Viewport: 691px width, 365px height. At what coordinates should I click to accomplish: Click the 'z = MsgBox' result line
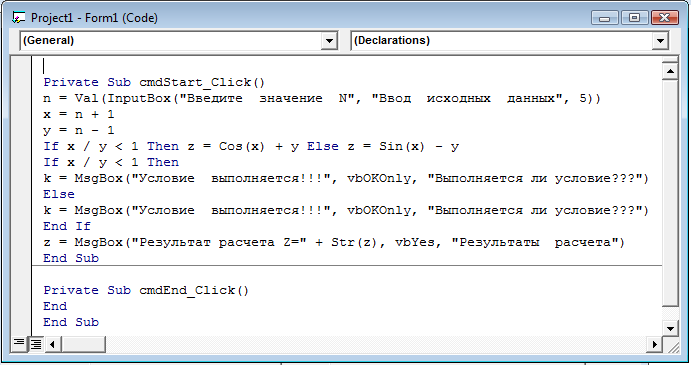point(334,242)
